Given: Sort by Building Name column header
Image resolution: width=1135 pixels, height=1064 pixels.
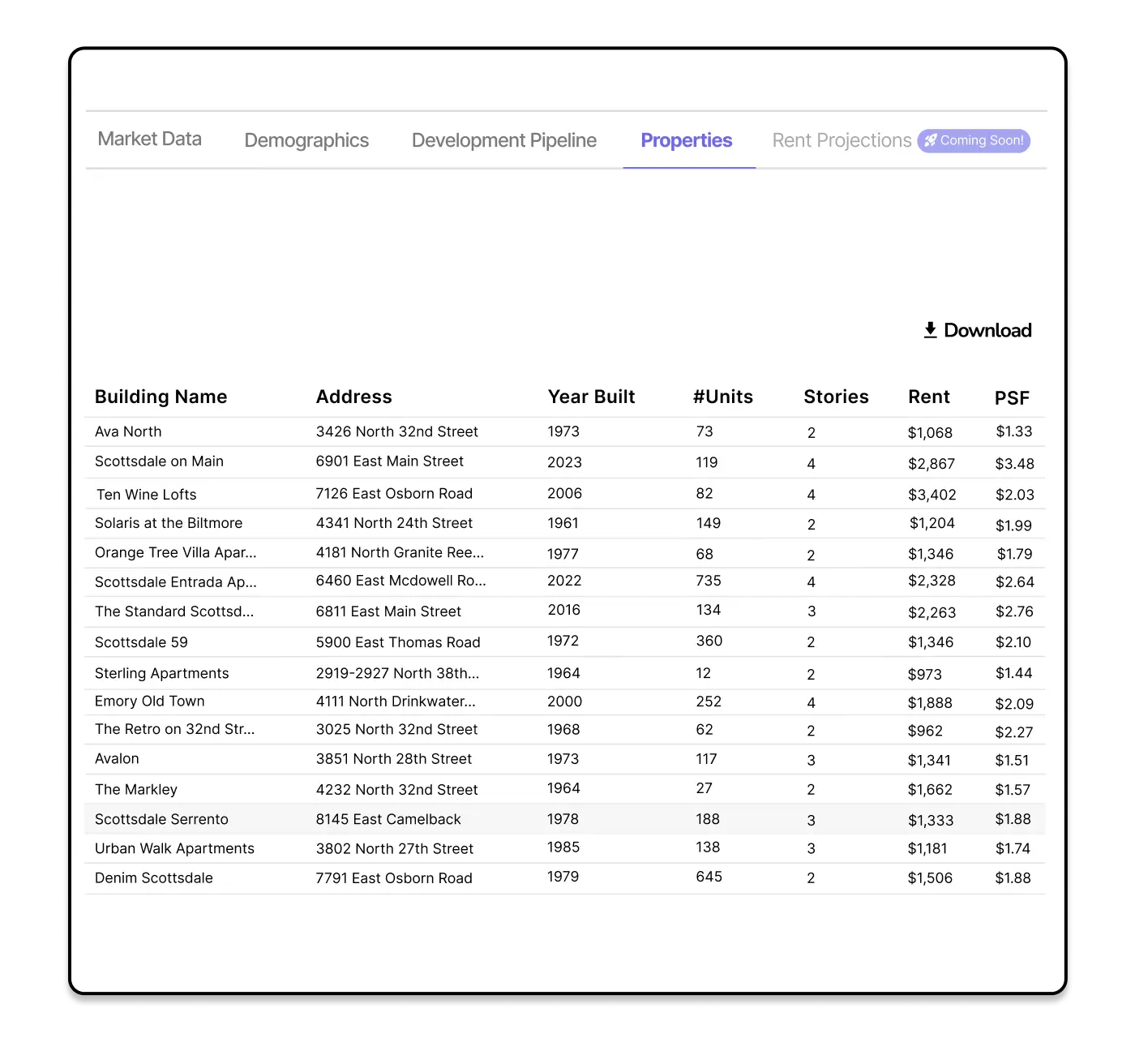Looking at the screenshot, I should pyautogui.click(x=161, y=397).
